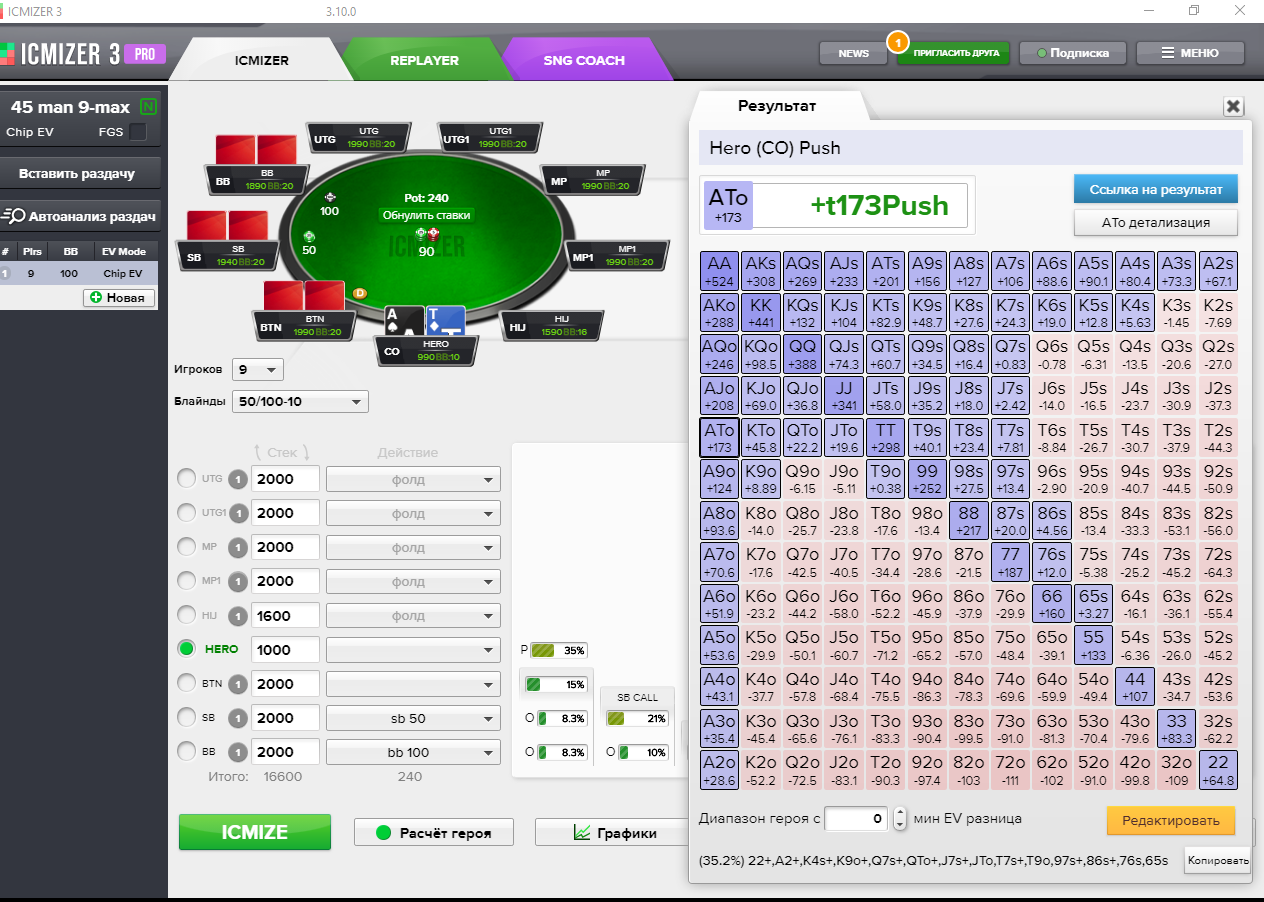Click the Редактировать button

tap(1171, 821)
